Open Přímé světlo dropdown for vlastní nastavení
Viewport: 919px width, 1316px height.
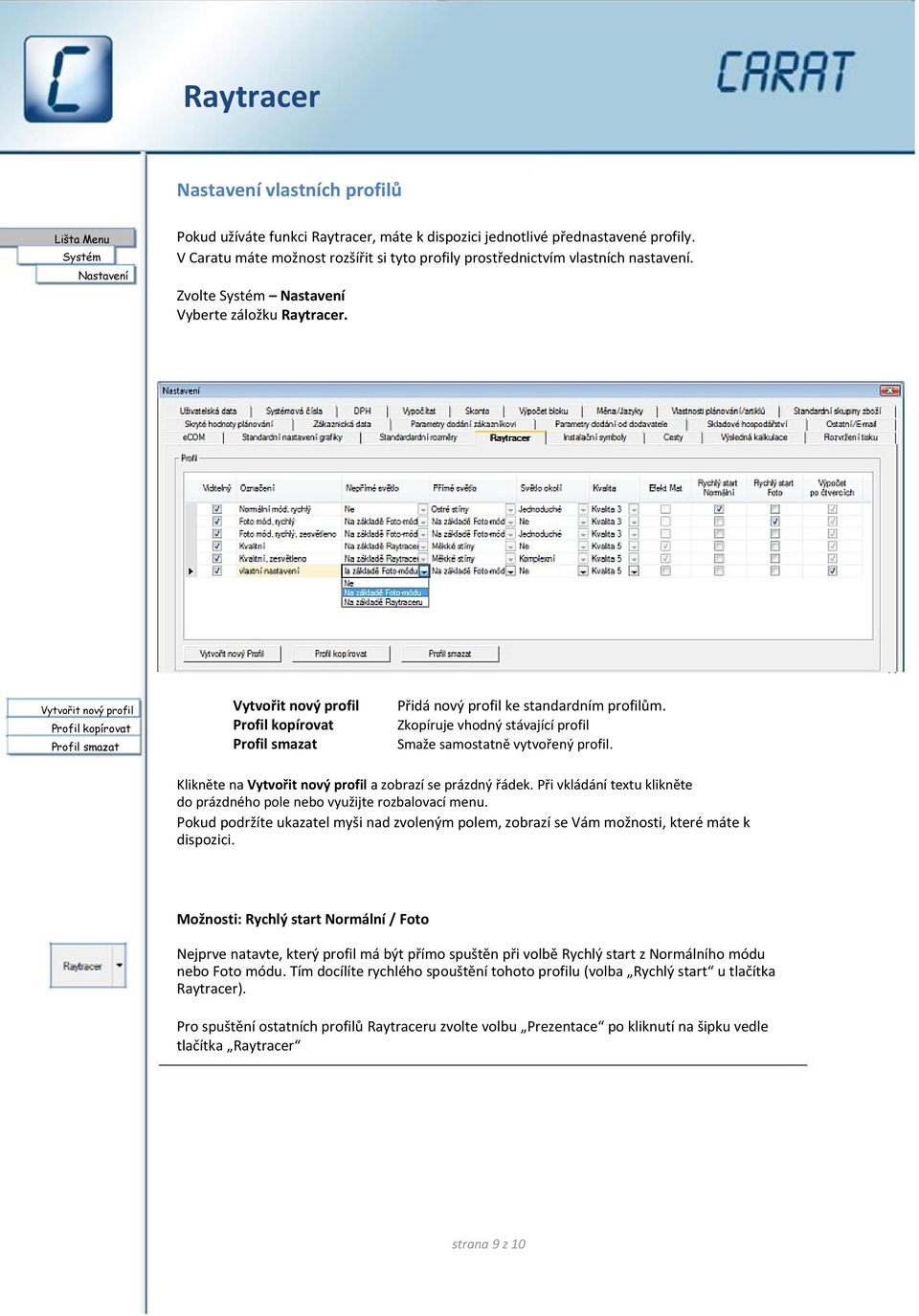[510, 571]
